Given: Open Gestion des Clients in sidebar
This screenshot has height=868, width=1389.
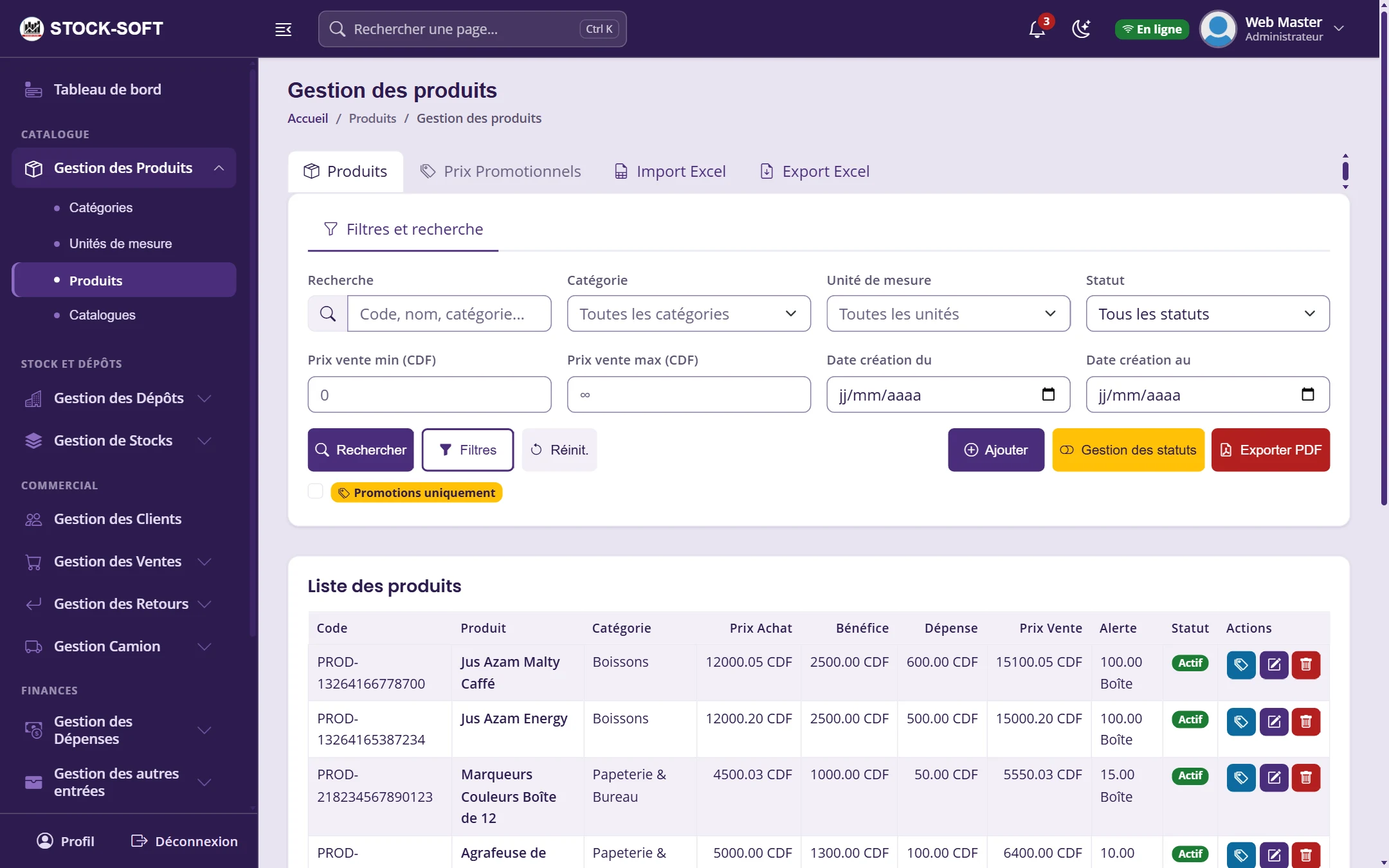Looking at the screenshot, I should click(123, 519).
